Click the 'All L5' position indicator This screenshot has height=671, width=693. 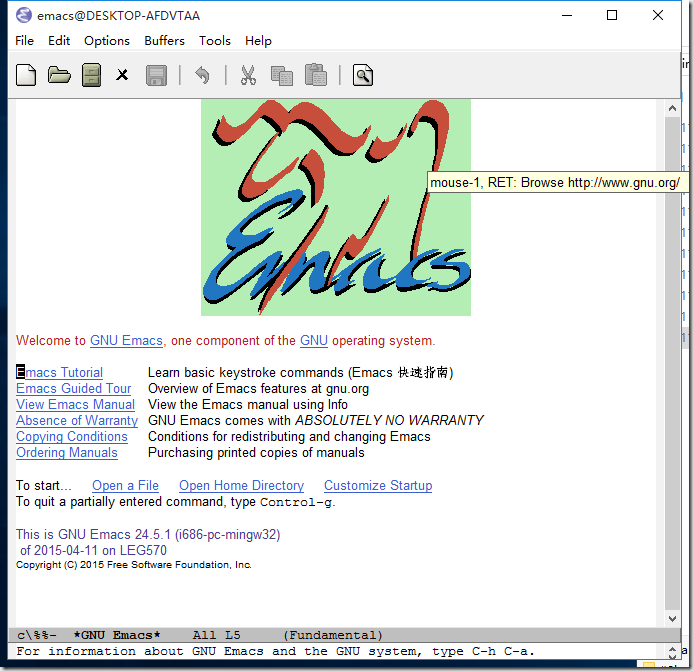click(217, 635)
